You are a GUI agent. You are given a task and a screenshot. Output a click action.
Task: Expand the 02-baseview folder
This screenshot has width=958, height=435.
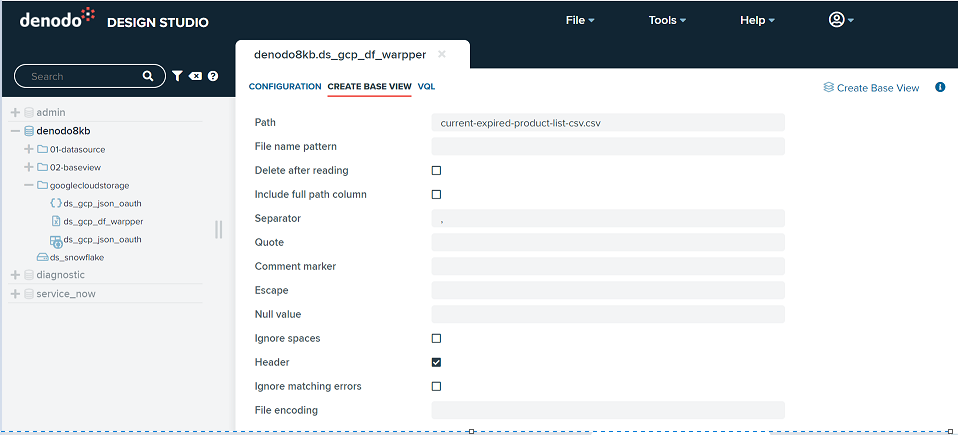coord(29,167)
